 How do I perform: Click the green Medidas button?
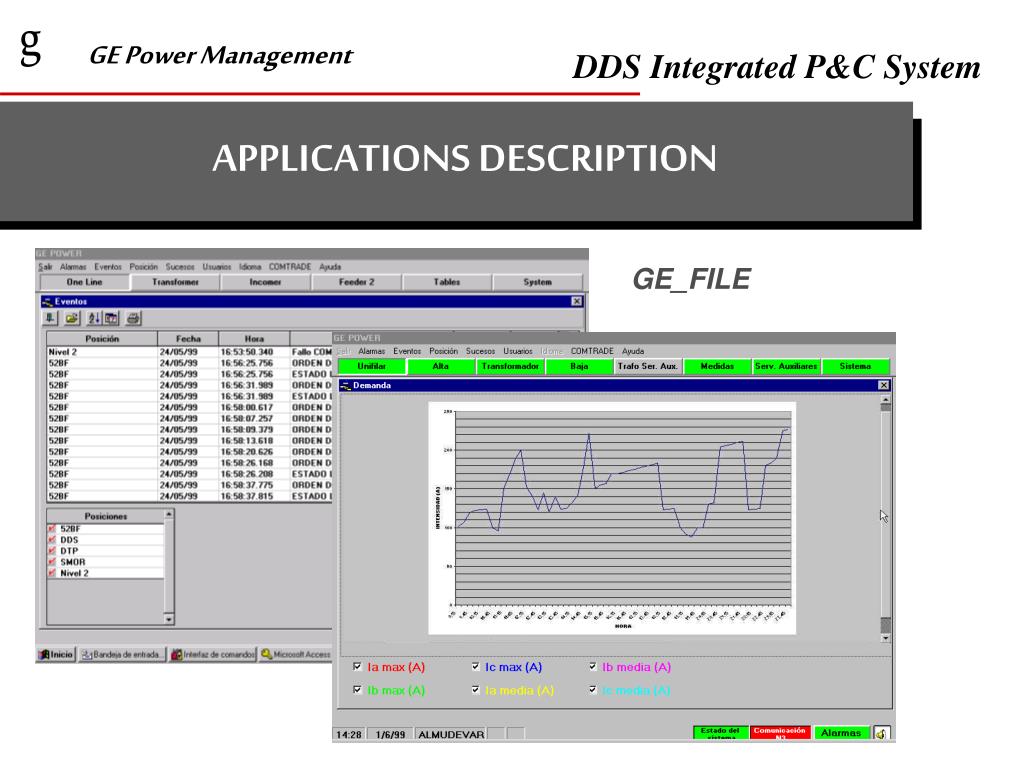coord(717,366)
